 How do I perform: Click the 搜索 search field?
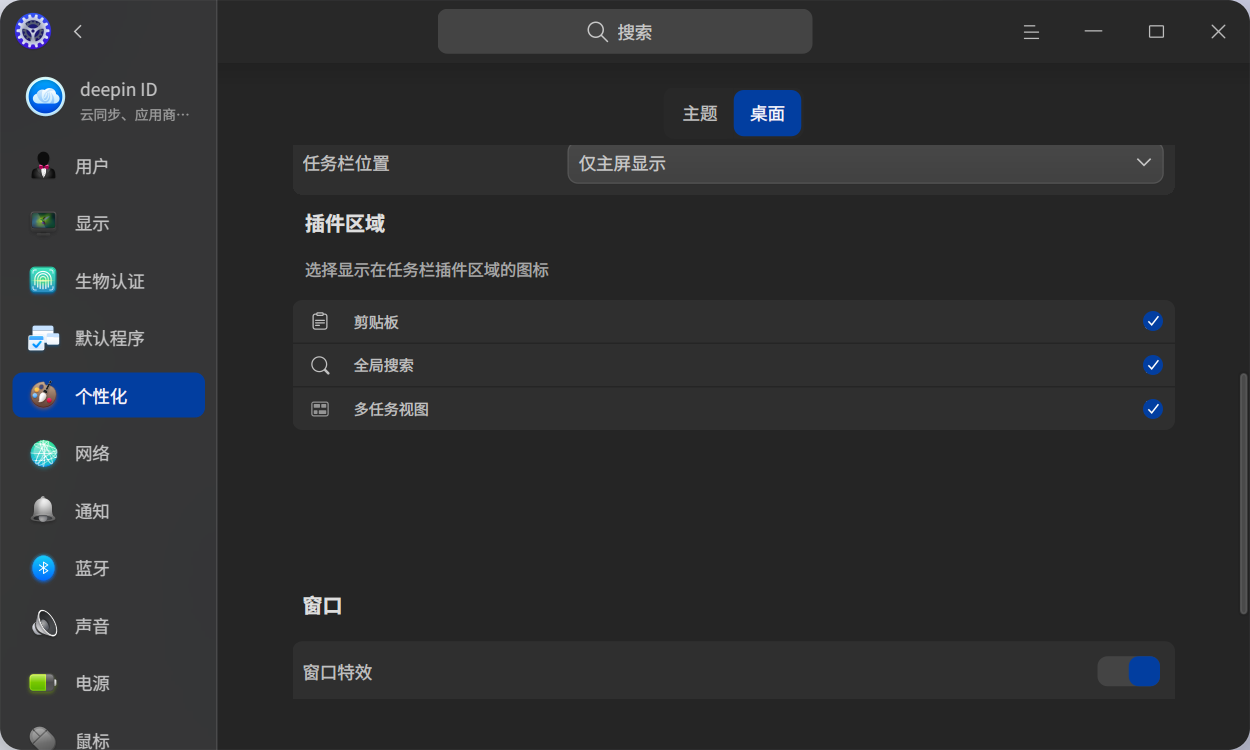pos(625,32)
